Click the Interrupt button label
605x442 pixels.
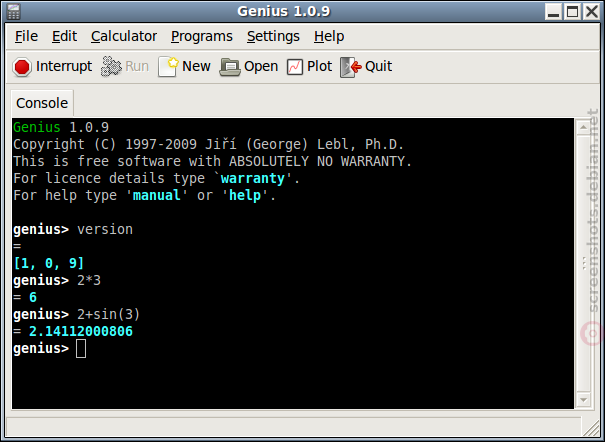pyautogui.click(x=64, y=66)
